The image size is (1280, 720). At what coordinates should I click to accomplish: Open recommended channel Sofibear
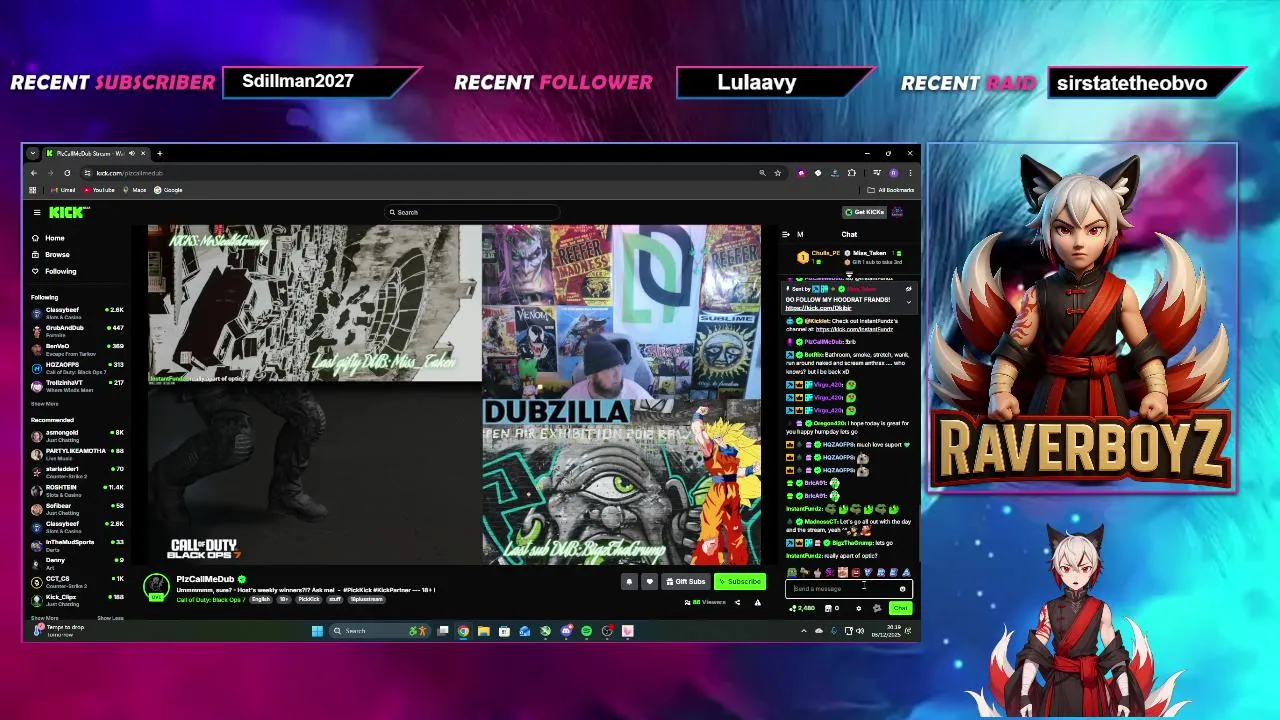coord(78,509)
